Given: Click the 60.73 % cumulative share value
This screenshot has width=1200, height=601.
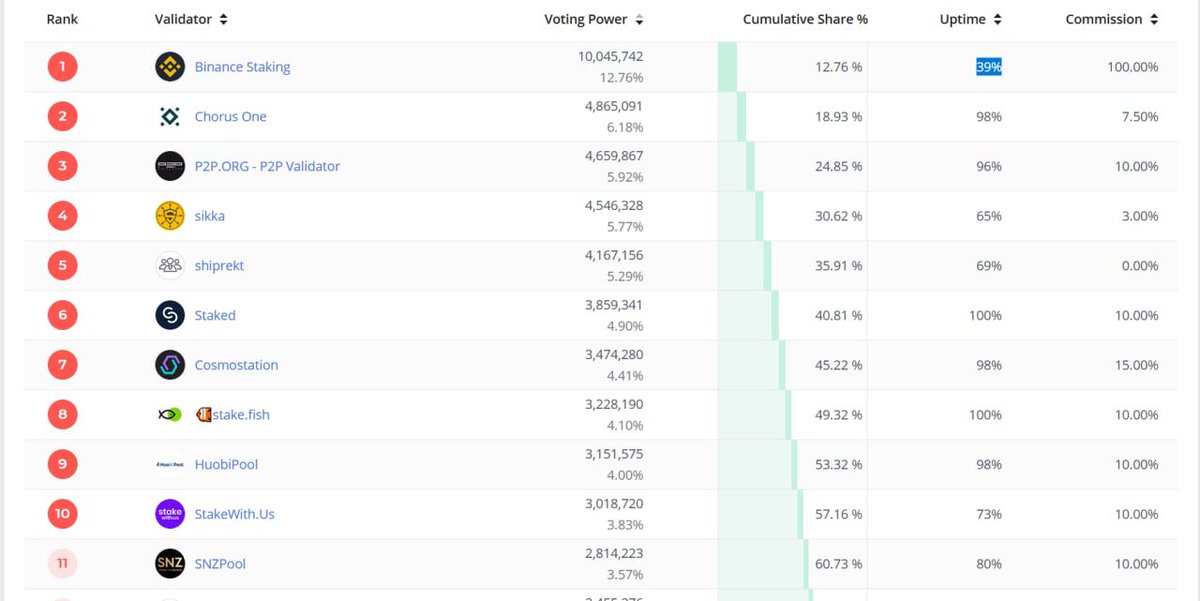Looking at the screenshot, I should coord(839,564).
